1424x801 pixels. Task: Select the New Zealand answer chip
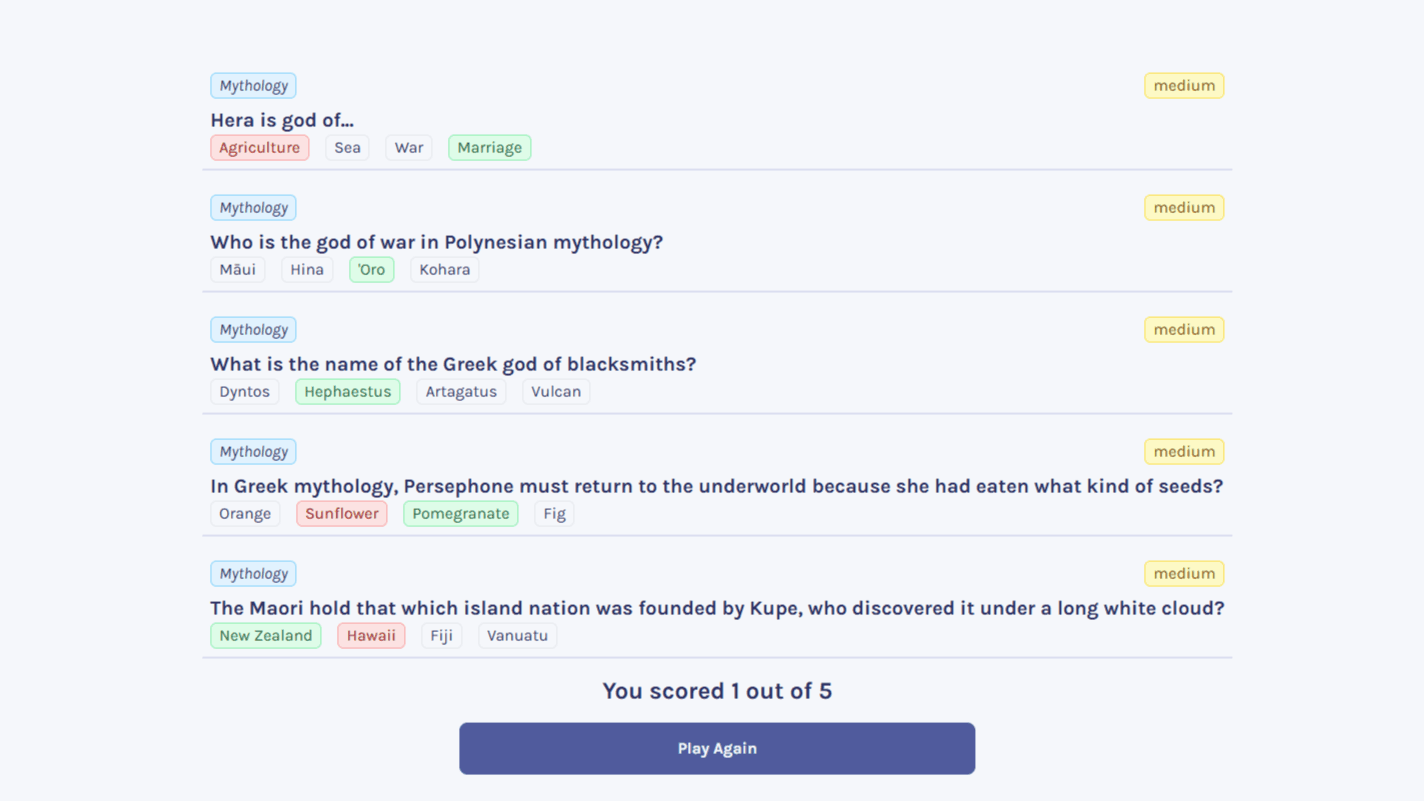tap(265, 635)
